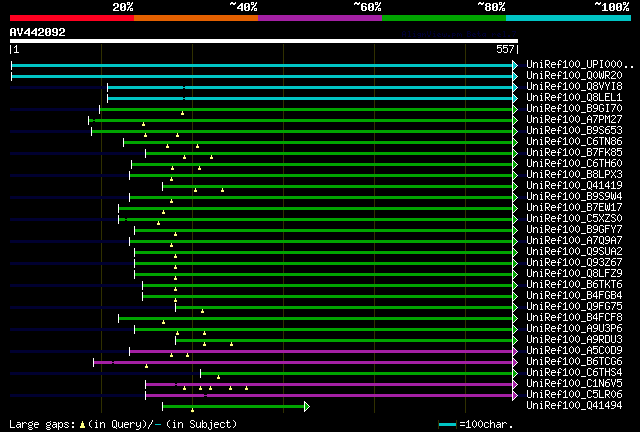Click the end position label 557
This screenshot has width=640, height=432.
coord(505,49)
